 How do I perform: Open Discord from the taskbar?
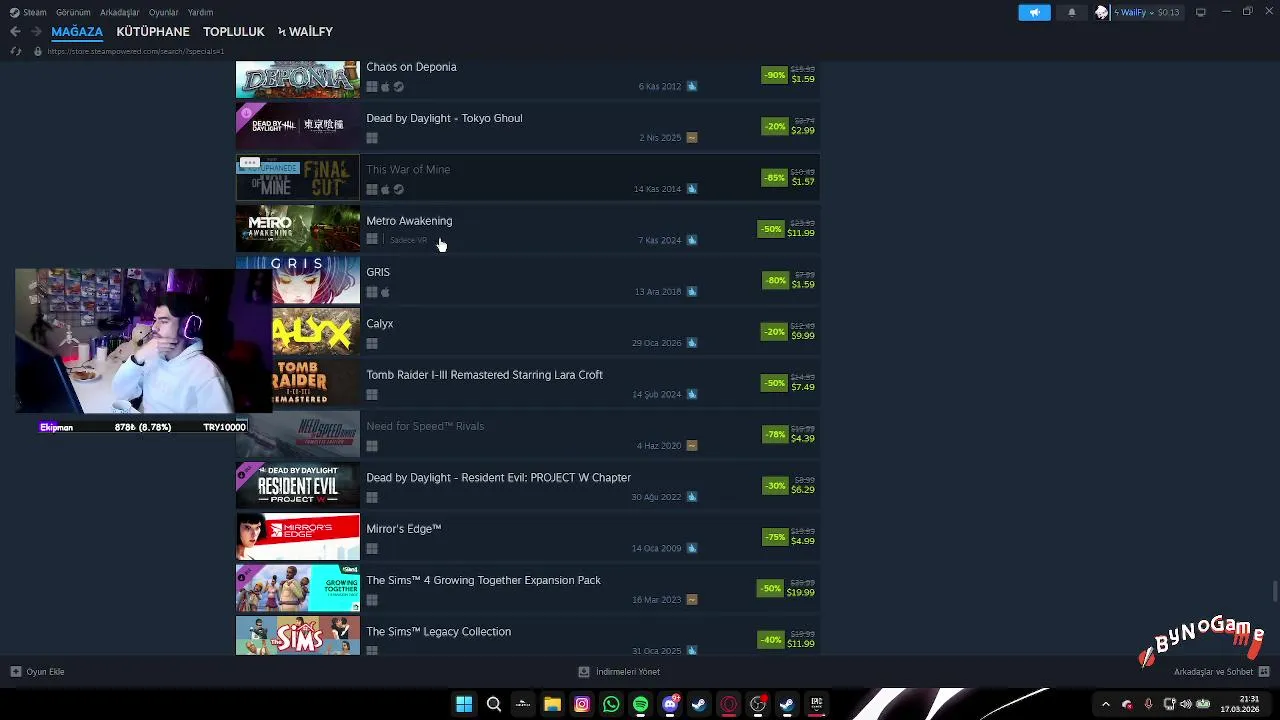[x=670, y=704]
